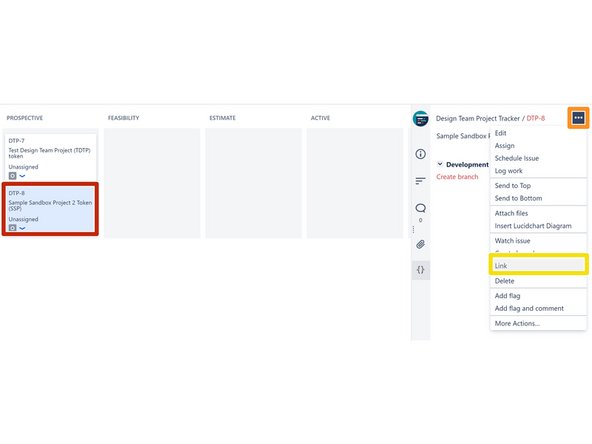Click the priority chevron on DTP-8 card
592x444 pixels.
point(22,228)
